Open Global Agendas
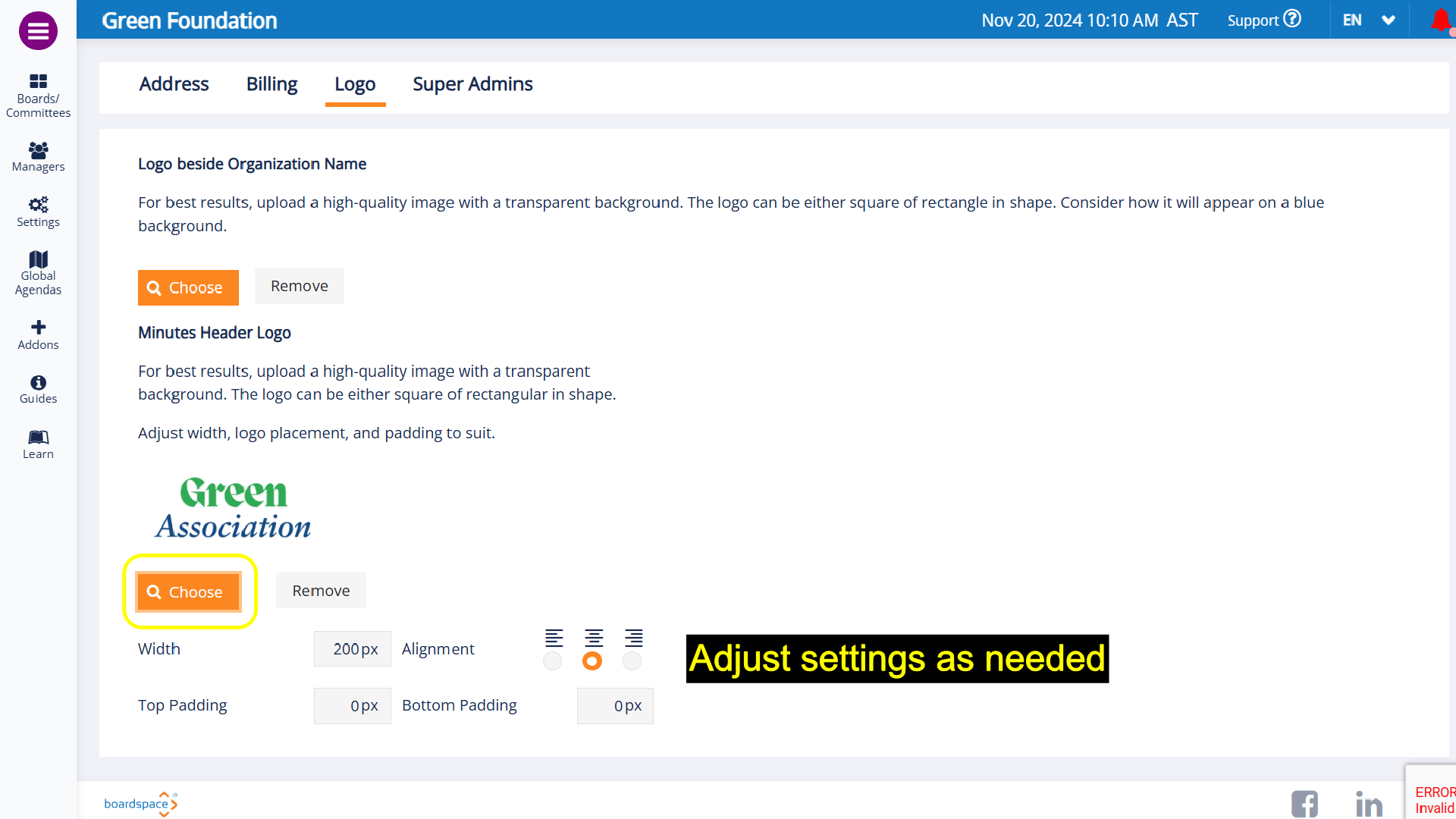Viewport: 1456px width, 819px height. point(38,272)
